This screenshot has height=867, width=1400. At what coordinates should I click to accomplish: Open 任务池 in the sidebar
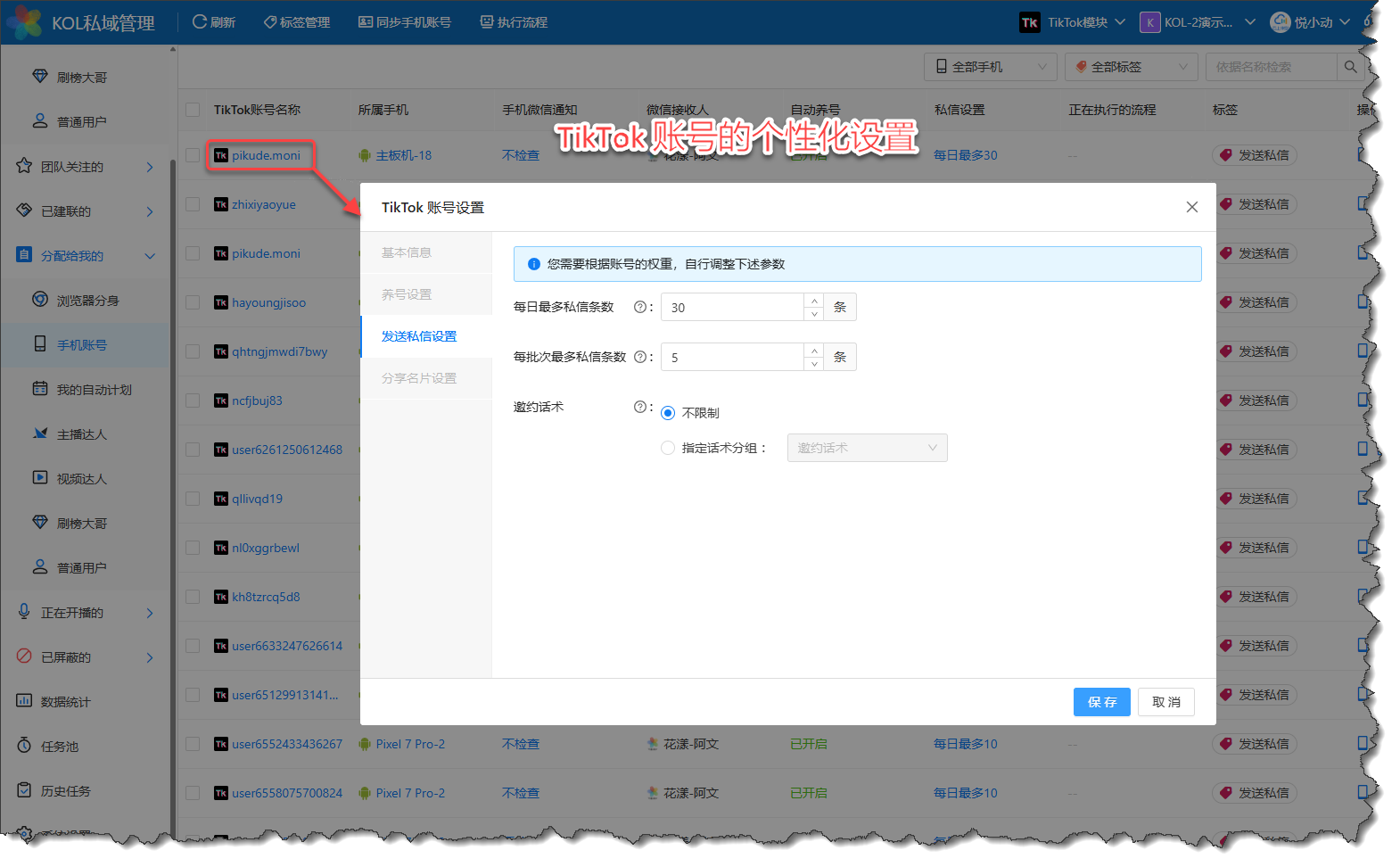click(x=86, y=747)
